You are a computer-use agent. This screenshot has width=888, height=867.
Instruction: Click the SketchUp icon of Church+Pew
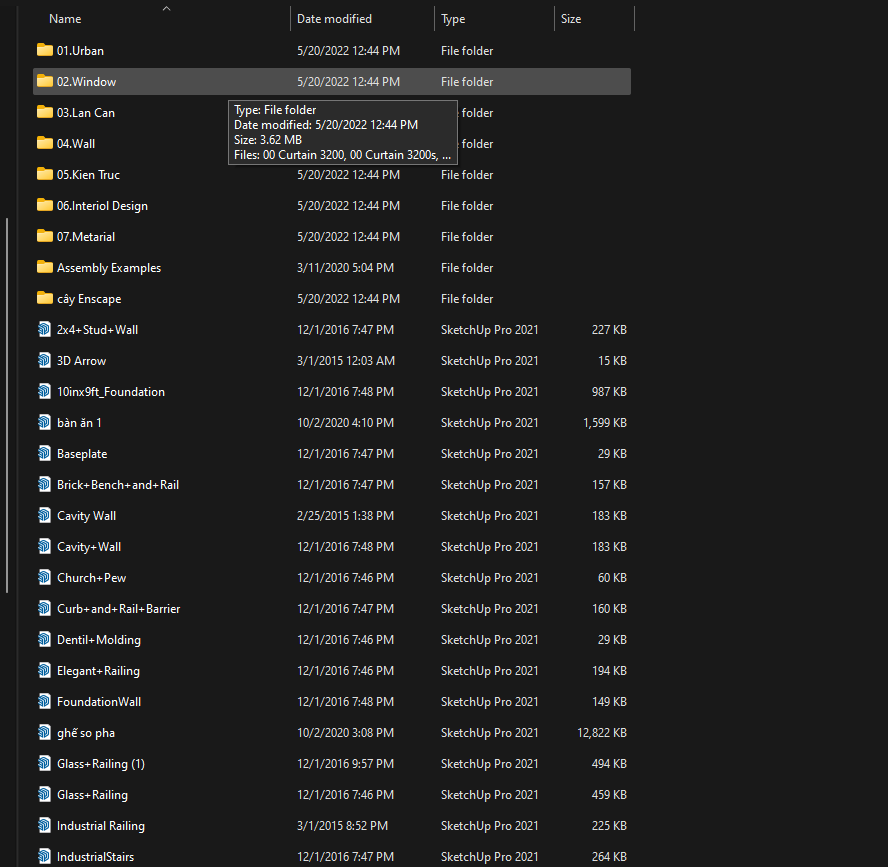pyautogui.click(x=44, y=577)
